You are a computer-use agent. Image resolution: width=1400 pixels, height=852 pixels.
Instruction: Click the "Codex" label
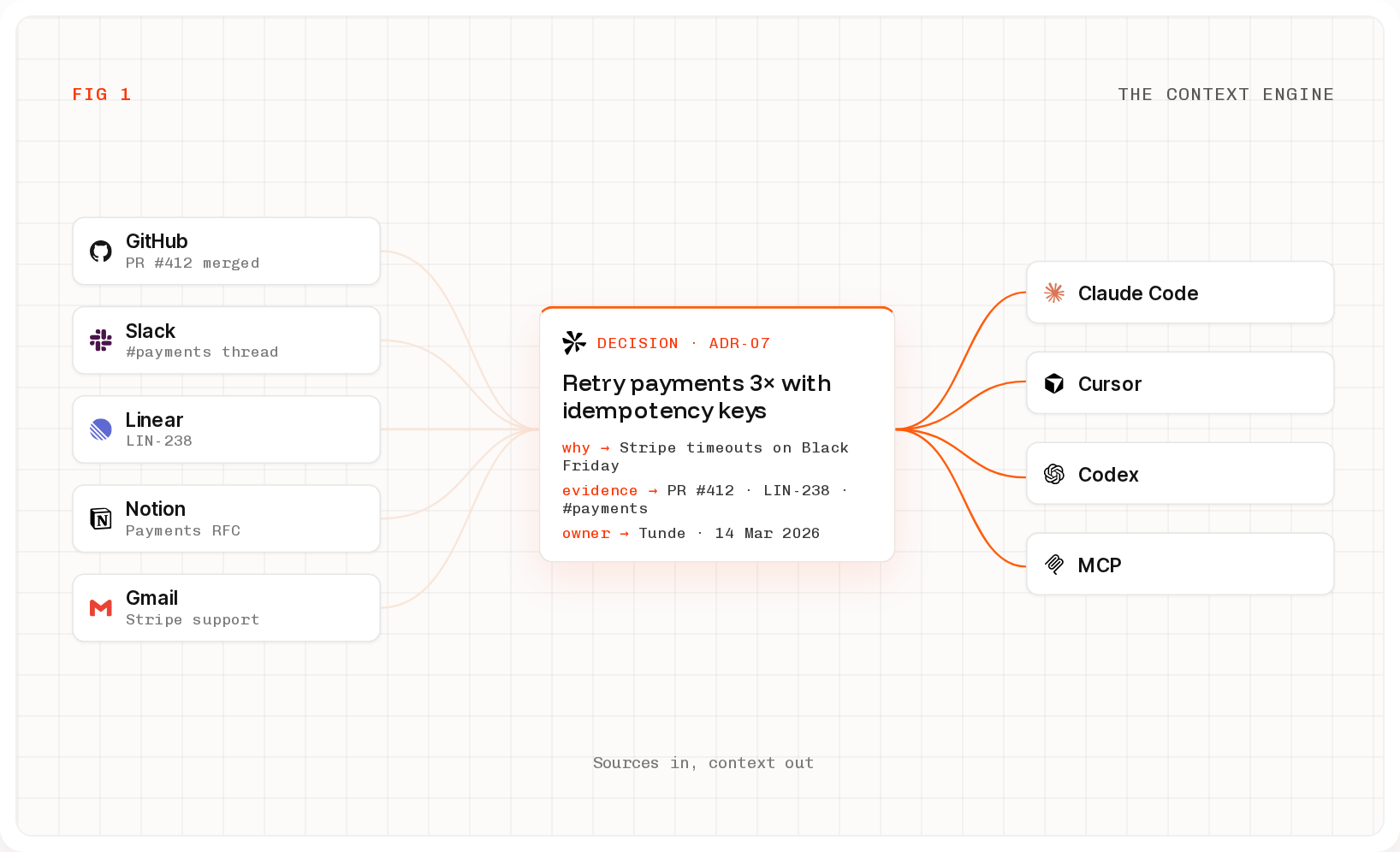tap(1108, 475)
